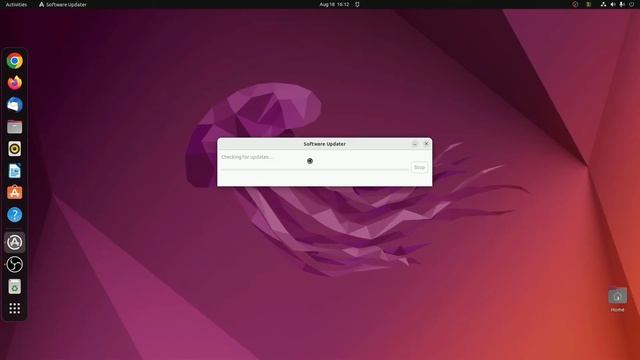Minimize the Software Updater window
Screen dimensions: 640x360
[x=415, y=144]
